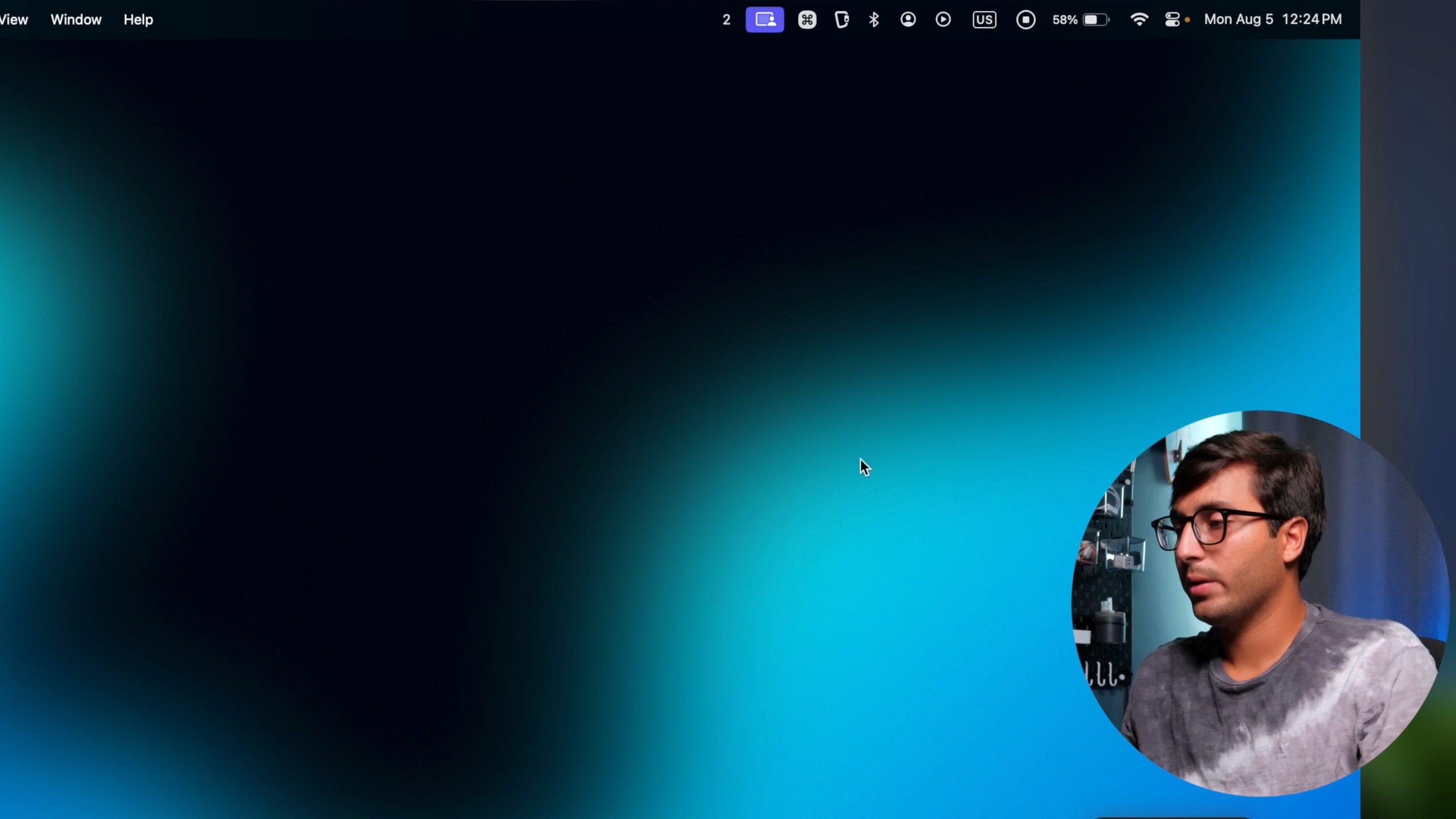
Task: Click the user account circle icon
Action: point(908,20)
